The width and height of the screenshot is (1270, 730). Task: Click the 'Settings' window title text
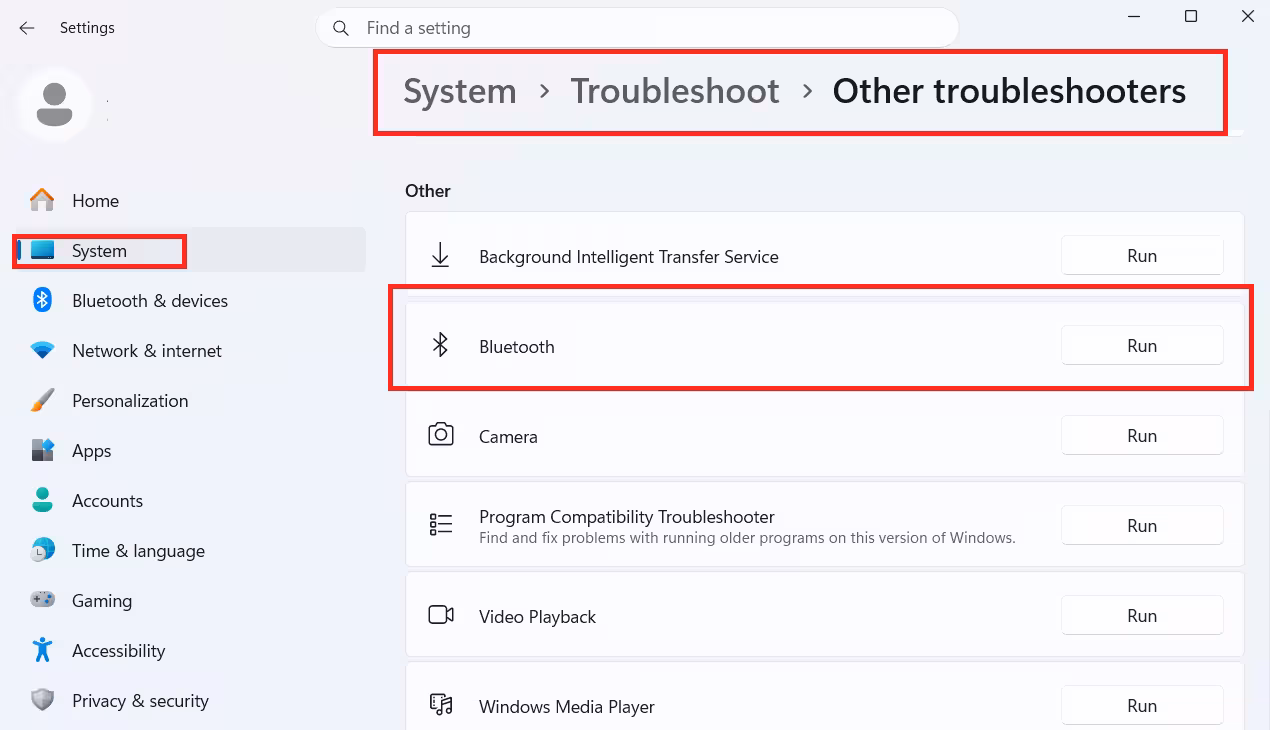[87, 28]
